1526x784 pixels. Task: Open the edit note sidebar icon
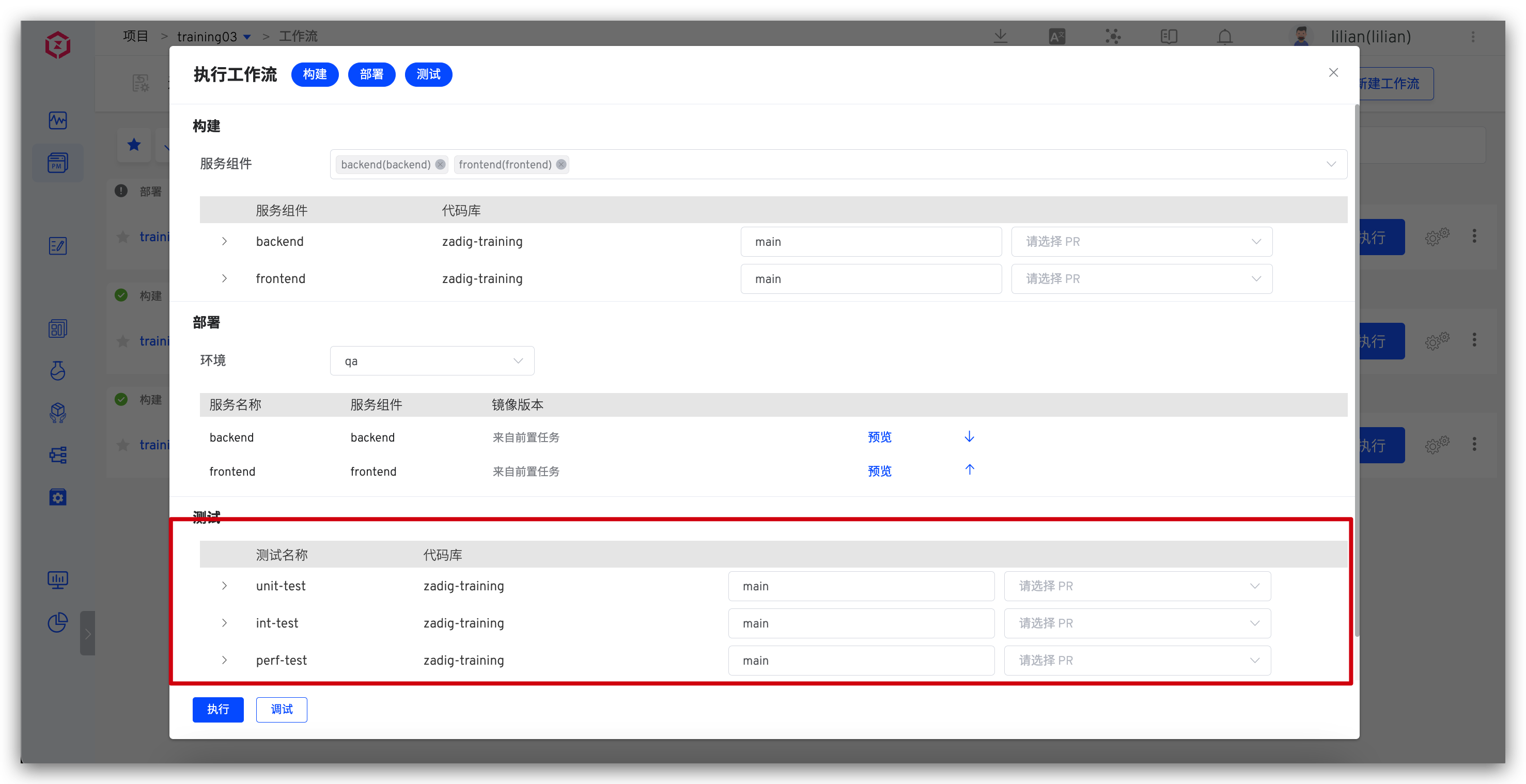[x=57, y=245]
